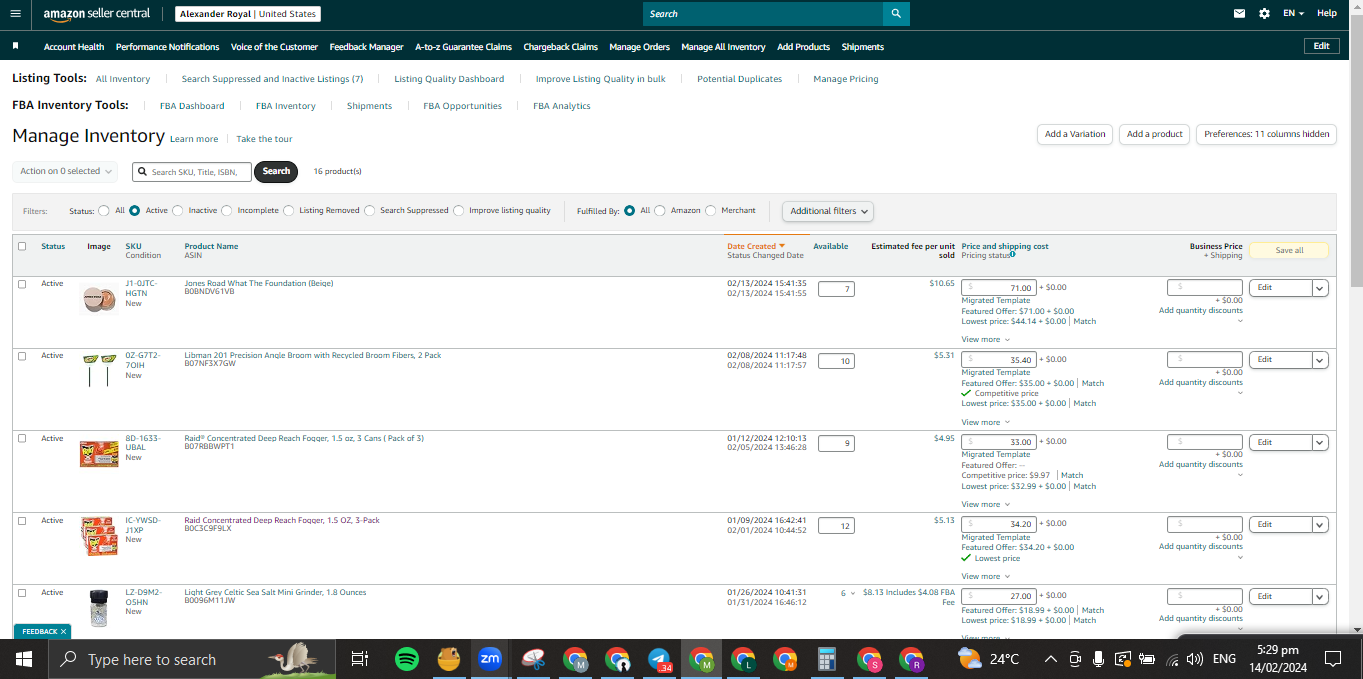1363x679 pixels.
Task: Click the Available quantity field showing 10
Action: coord(836,361)
